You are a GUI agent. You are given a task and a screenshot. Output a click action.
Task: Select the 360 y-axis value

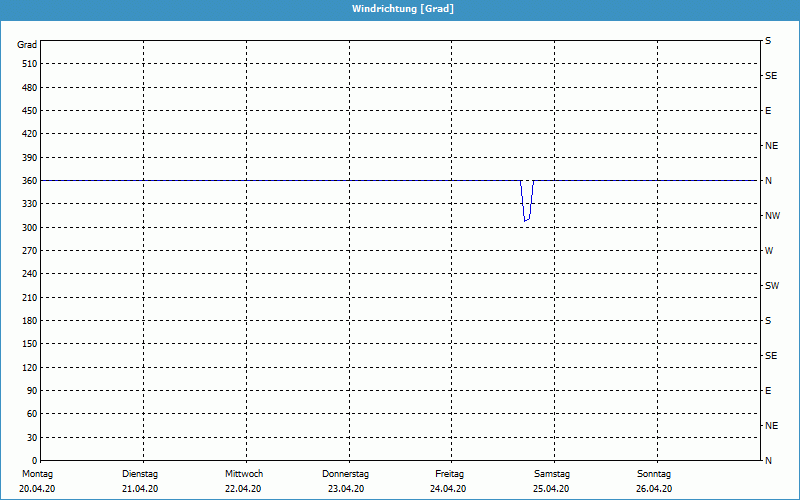[30, 181]
